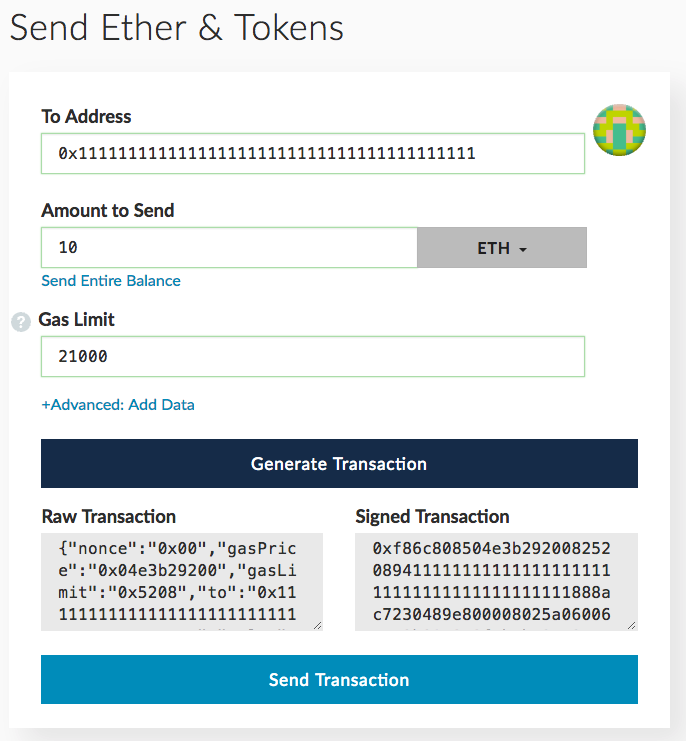Grab the Raw Transaction resize handle
This screenshot has width=686, height=741.
click(x=318, y=626)
